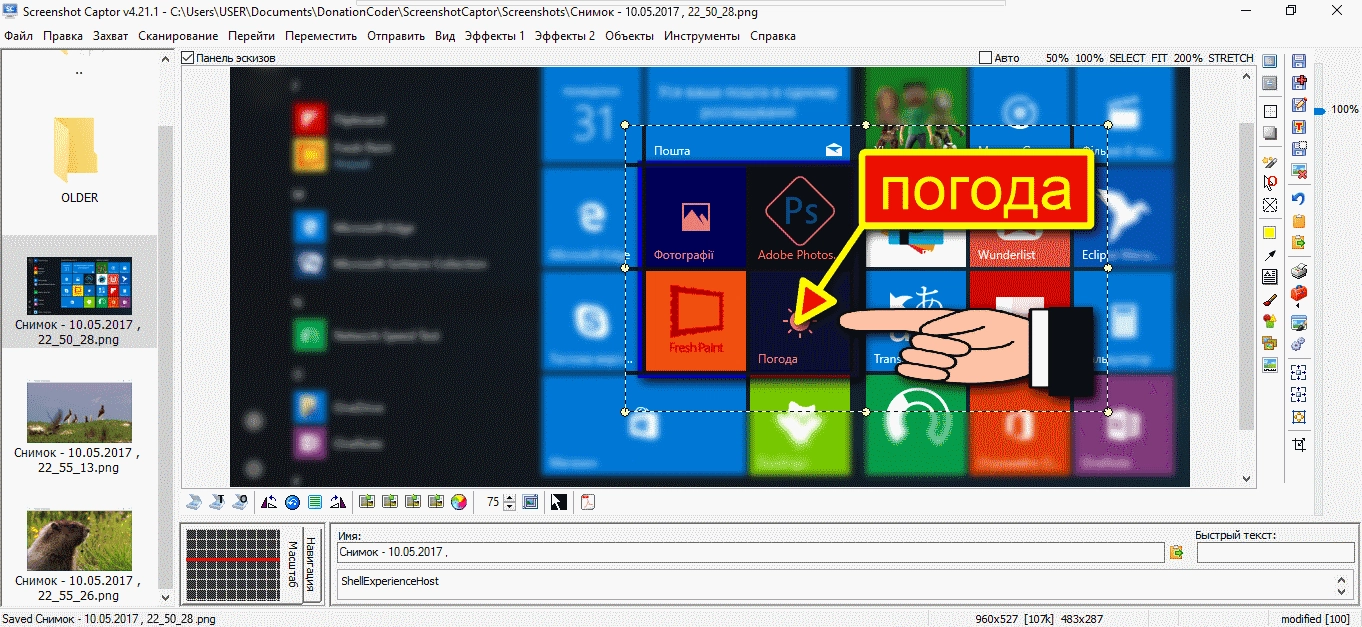Select the text box object icon
This screenshot has width=1362, height=627.
click(1270, 277)
